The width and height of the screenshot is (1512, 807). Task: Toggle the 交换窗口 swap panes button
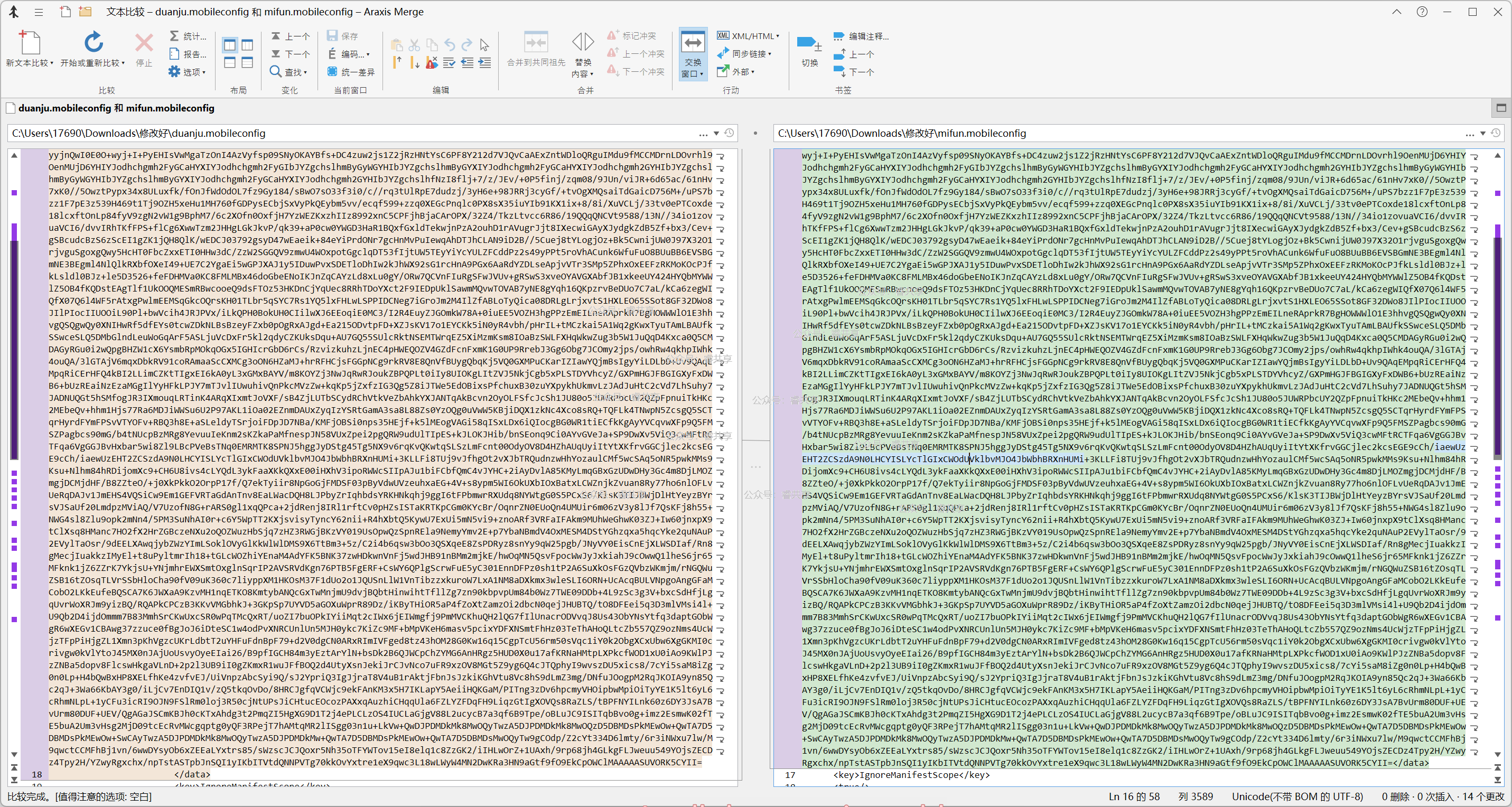coord(693,54)
